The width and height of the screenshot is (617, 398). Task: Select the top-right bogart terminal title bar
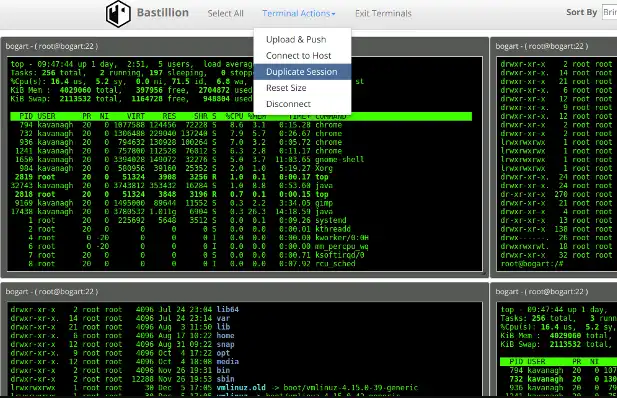coord(554,46)
